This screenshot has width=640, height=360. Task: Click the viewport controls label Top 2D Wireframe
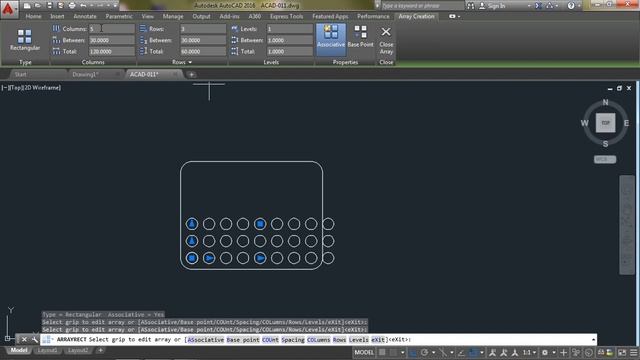click(x=31, y=88)
